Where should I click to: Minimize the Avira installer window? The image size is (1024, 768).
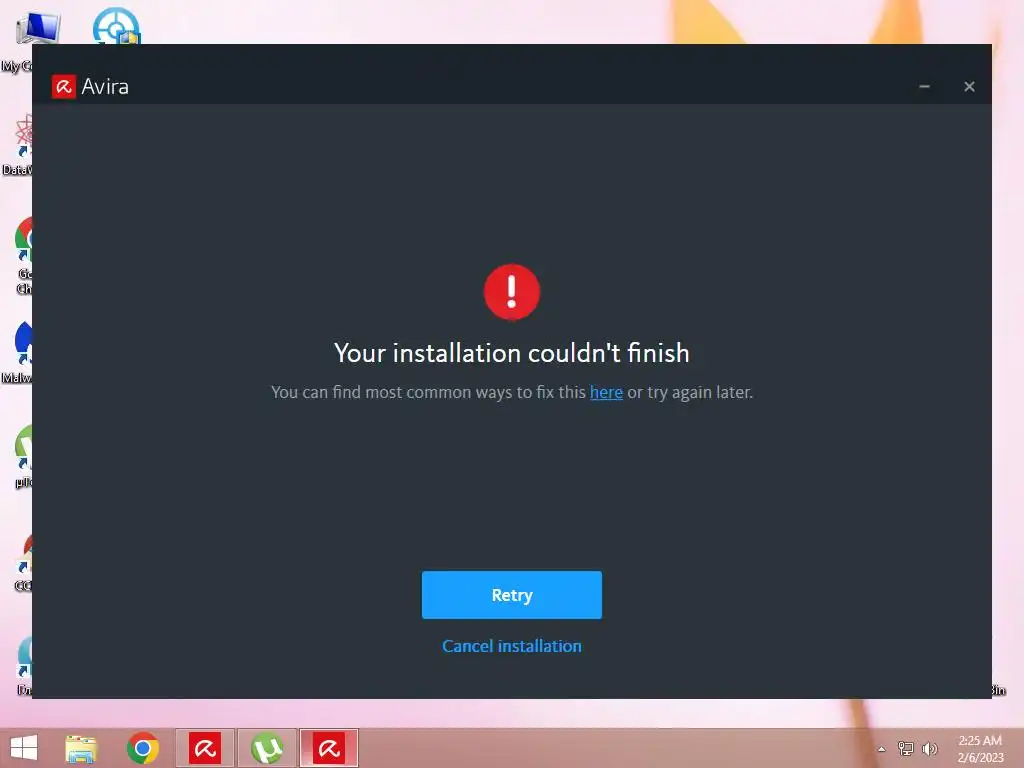point(924,86)
